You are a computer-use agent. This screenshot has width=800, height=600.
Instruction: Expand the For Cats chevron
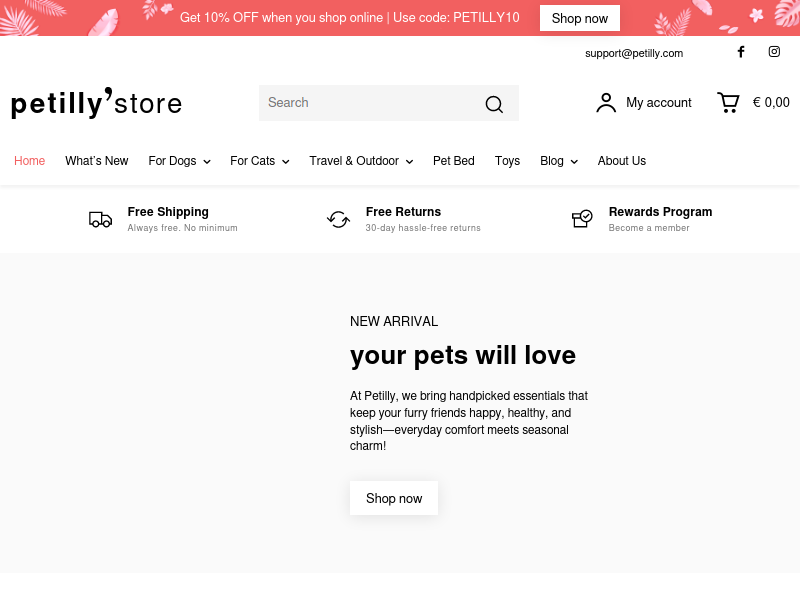pos(286,162)
